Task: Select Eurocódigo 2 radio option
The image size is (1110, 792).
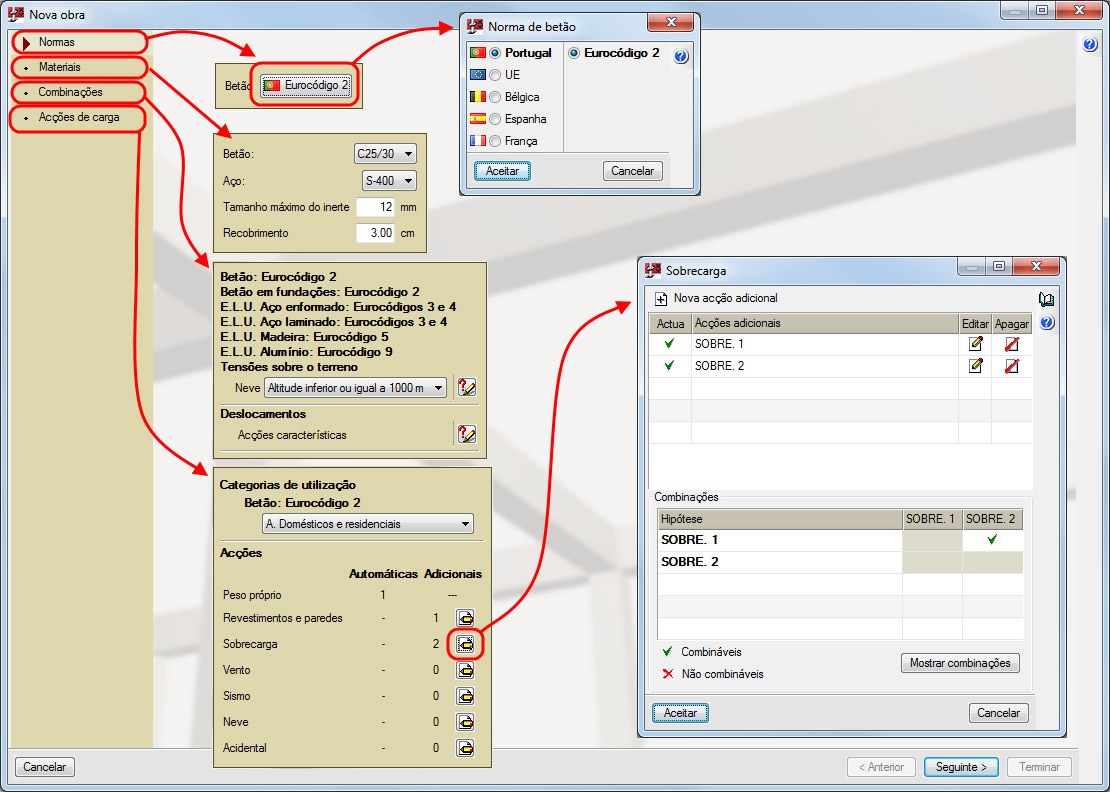Action: pos(574,53)
